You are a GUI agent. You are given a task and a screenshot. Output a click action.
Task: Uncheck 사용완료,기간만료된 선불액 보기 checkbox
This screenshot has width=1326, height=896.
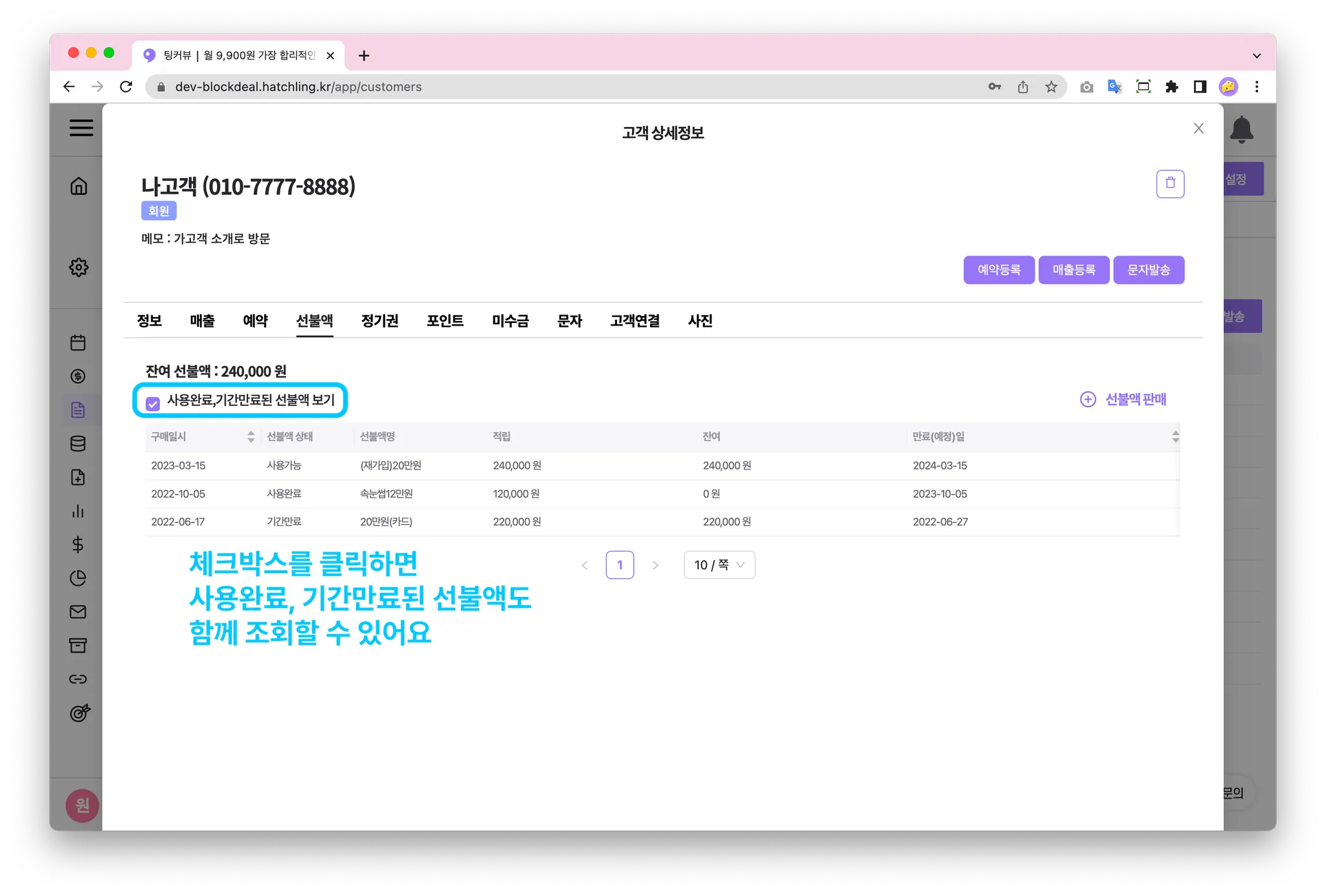pos(153,404)
